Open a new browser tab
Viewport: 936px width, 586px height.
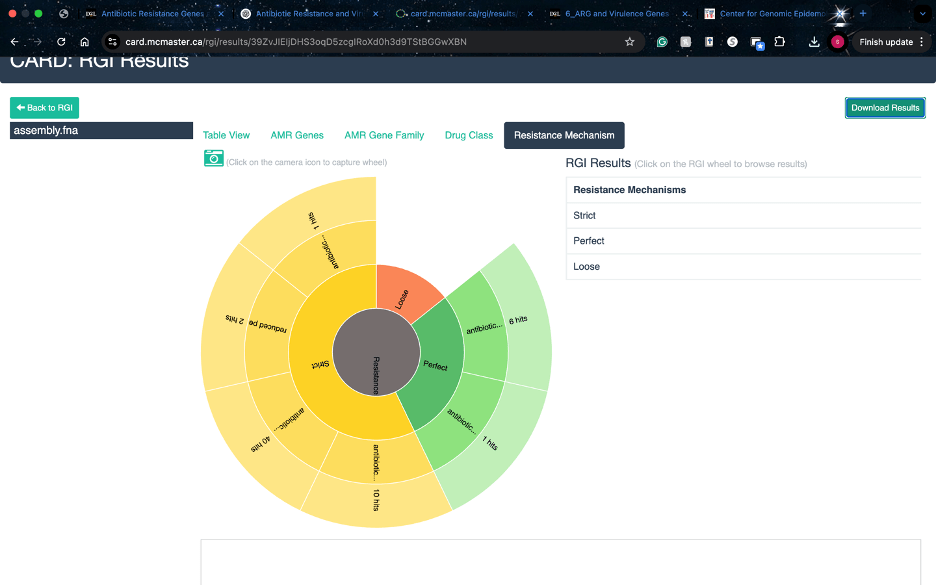coord(863,14)
